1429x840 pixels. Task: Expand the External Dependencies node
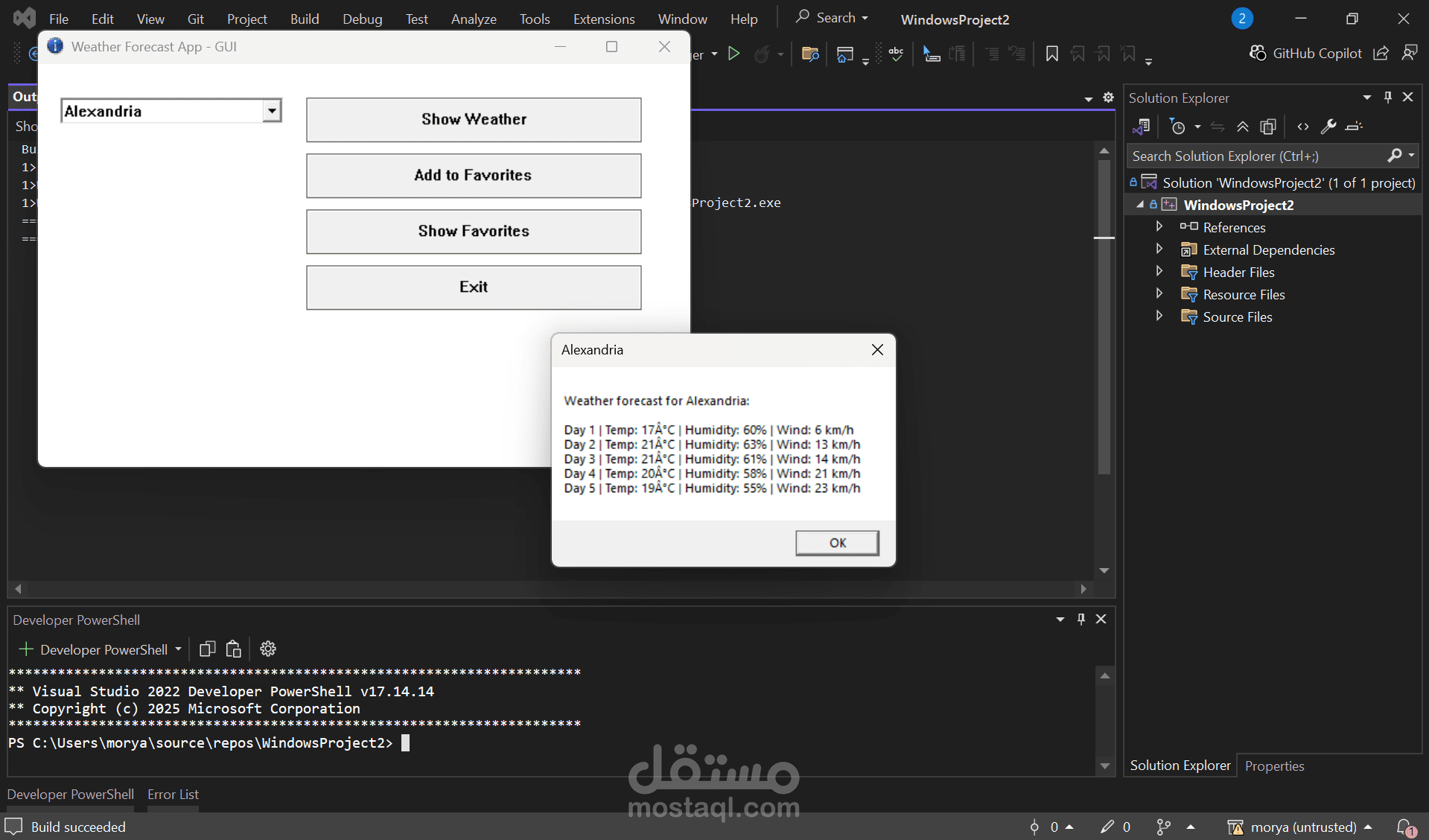coord(1159,249)
